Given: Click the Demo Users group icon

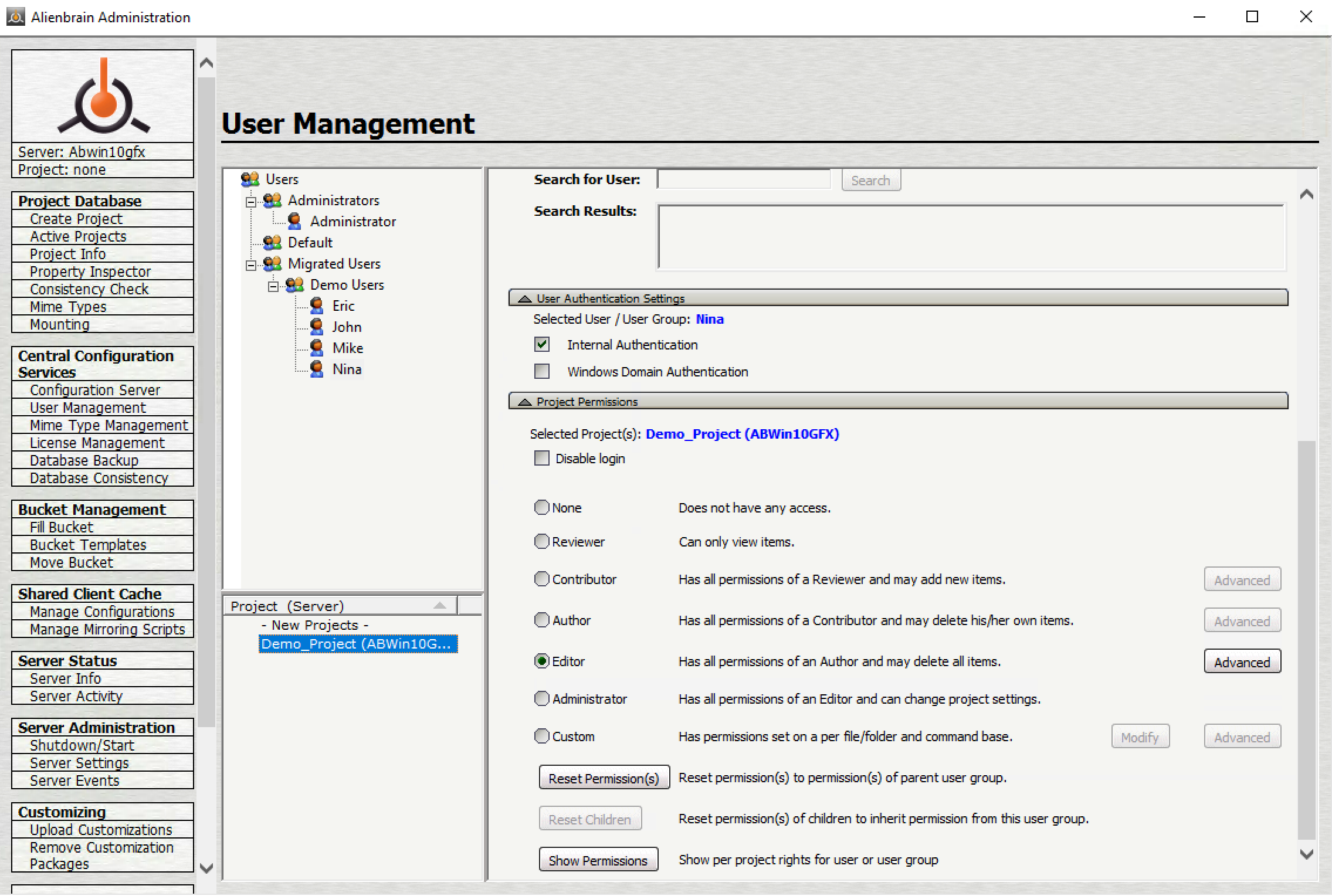Looking at the screenshot, I should [x=294, y=285].
